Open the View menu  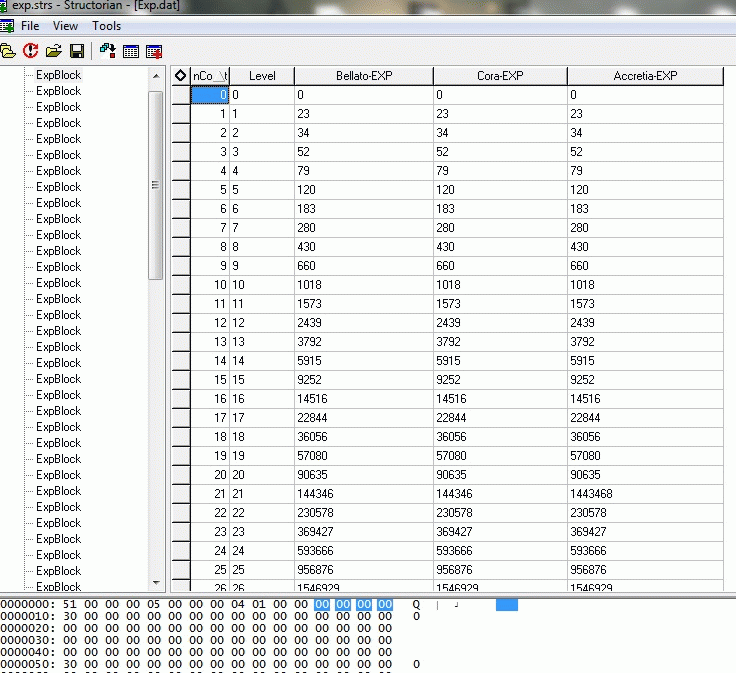(65, 26)
